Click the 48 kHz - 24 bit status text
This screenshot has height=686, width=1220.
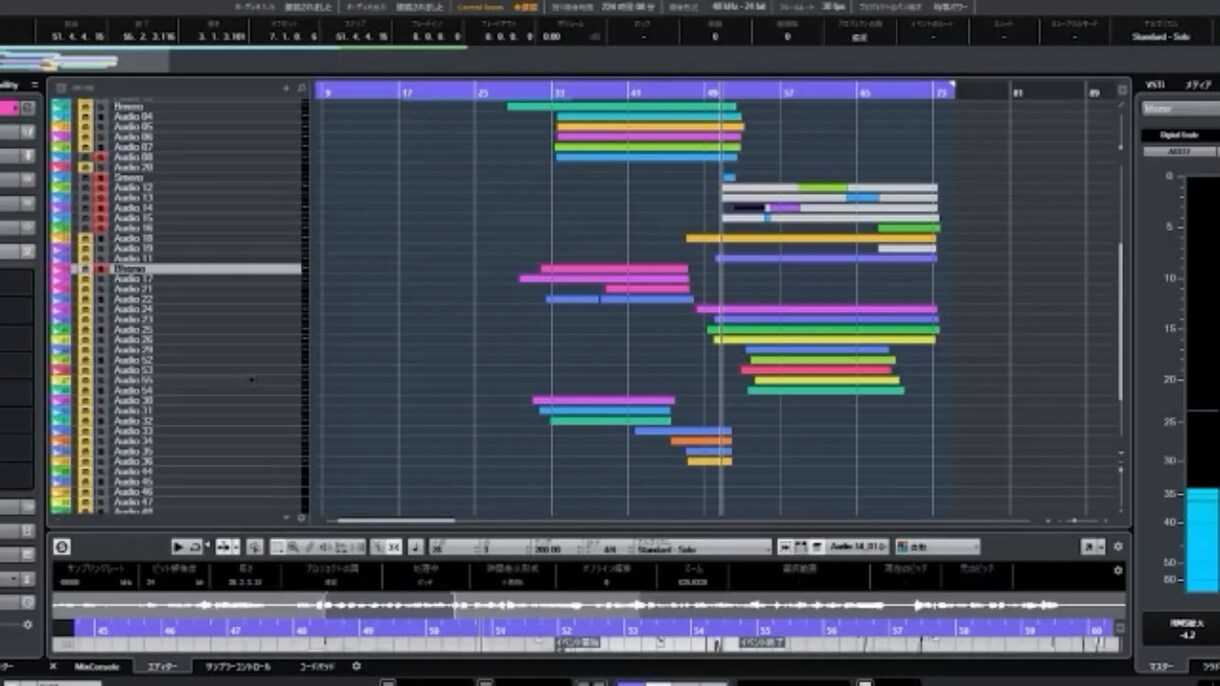coord(737,7)
